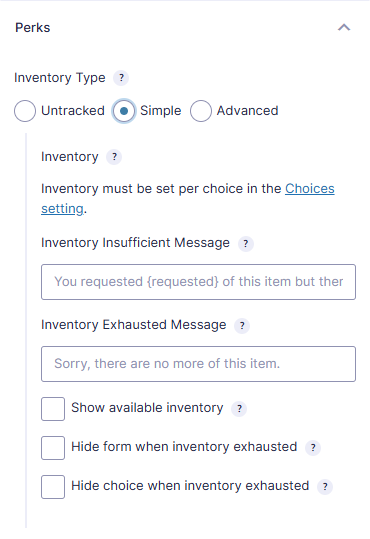Open help for Hide form when exhausted
Viewport: 370px width, 539px height.
coord(313,448)
